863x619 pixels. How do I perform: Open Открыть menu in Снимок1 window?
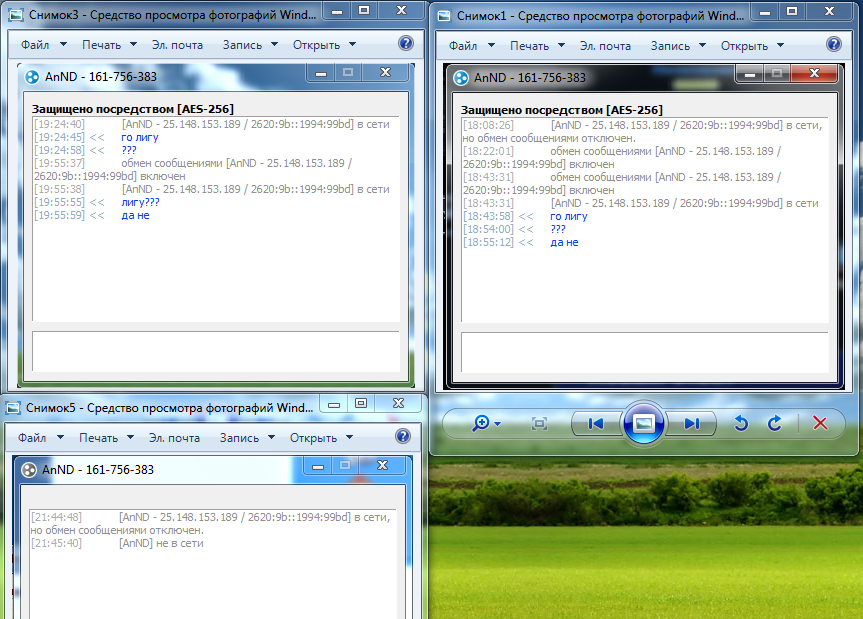coord(752,46)
